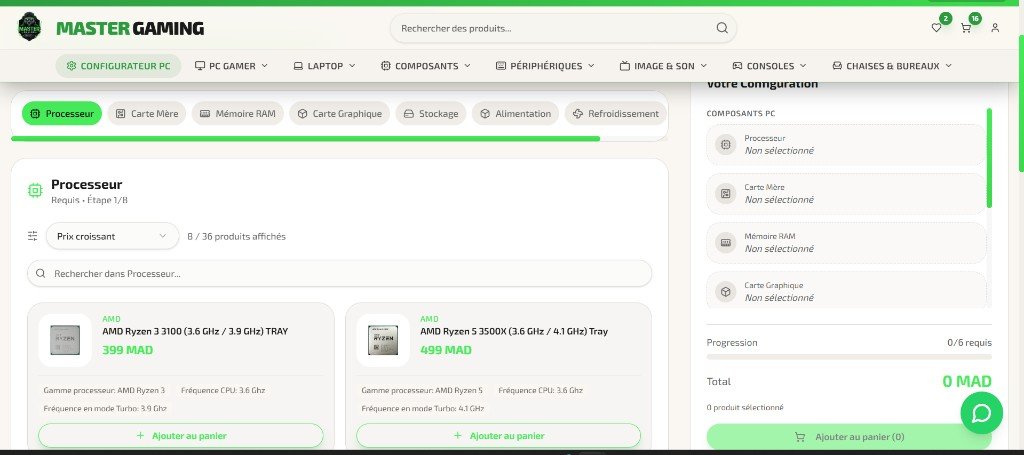The height and width of the screenshot is (455, 1024).
Task: Click the 399 MAD price
Action: click(127, 351)
